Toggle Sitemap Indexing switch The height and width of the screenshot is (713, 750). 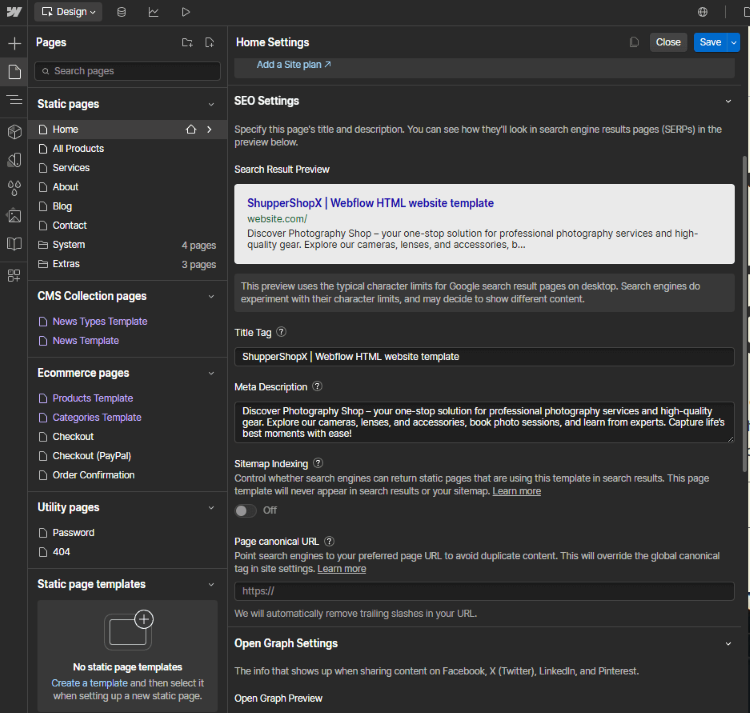(x=245, y=511)
